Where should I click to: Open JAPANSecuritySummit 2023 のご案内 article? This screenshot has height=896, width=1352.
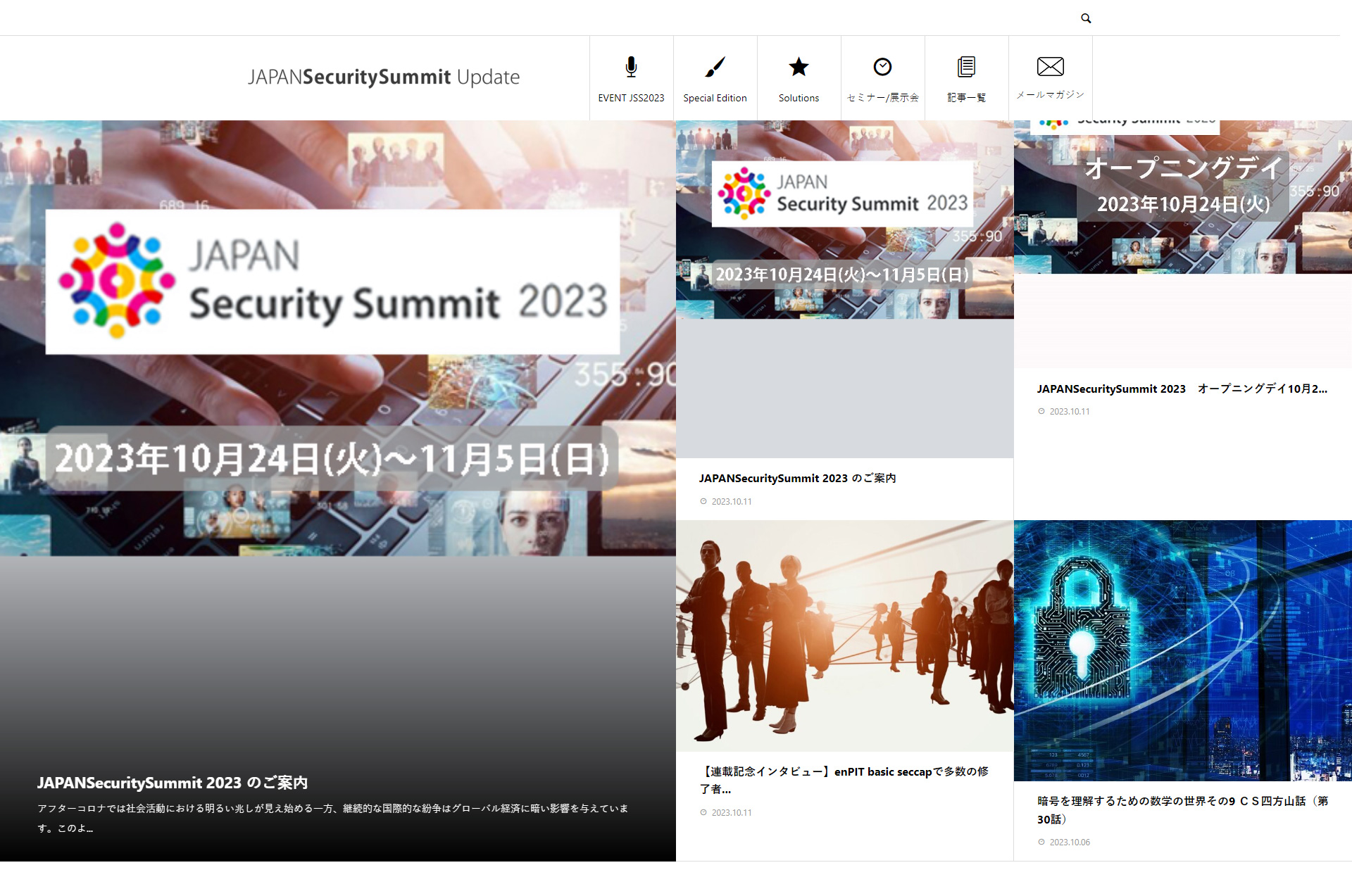[x=798, y=478]
